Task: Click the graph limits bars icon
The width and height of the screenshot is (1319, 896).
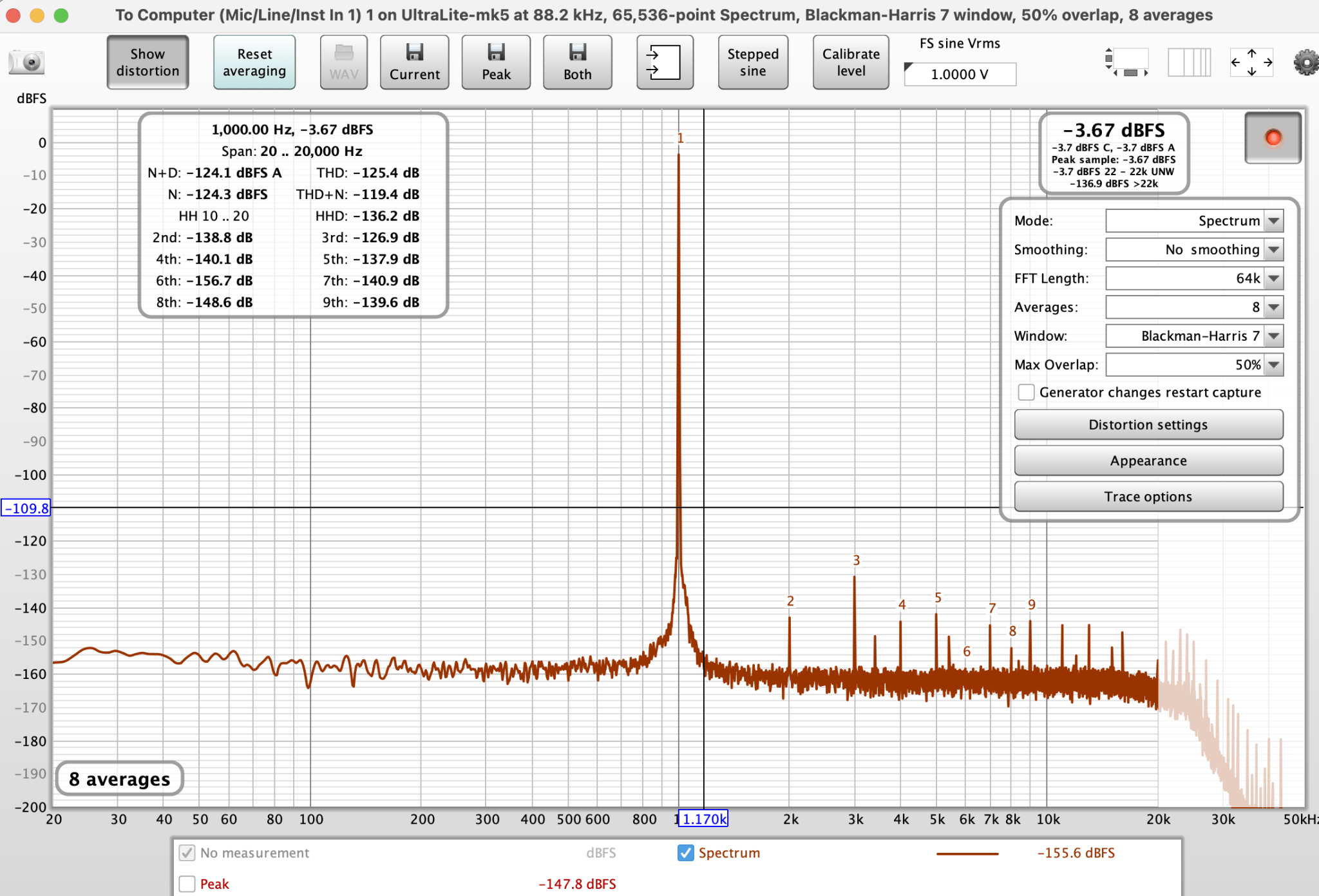Action: pyautogui.click(x=1190, y=62)
